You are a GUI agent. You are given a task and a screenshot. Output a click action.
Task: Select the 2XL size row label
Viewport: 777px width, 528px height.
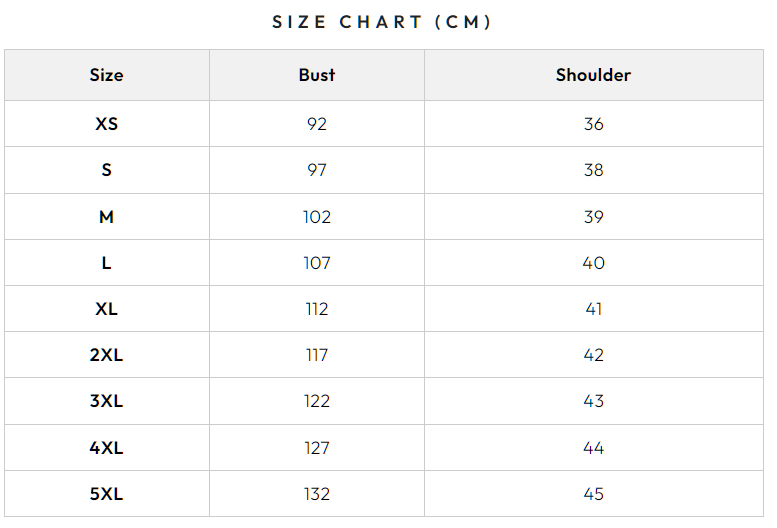[x=106, y=355]
